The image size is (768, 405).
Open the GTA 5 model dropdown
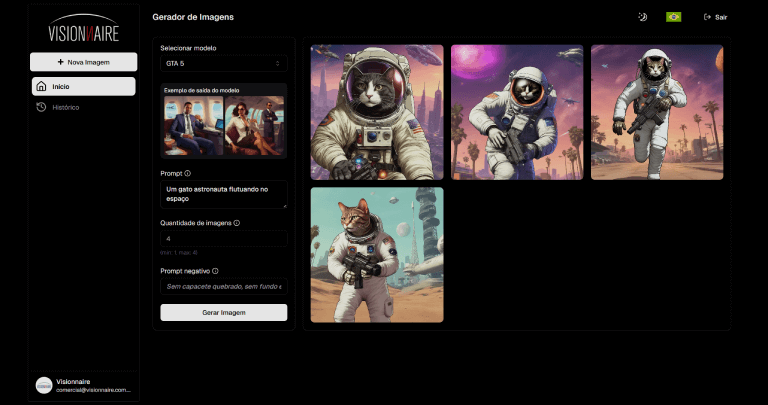point(224,64)
